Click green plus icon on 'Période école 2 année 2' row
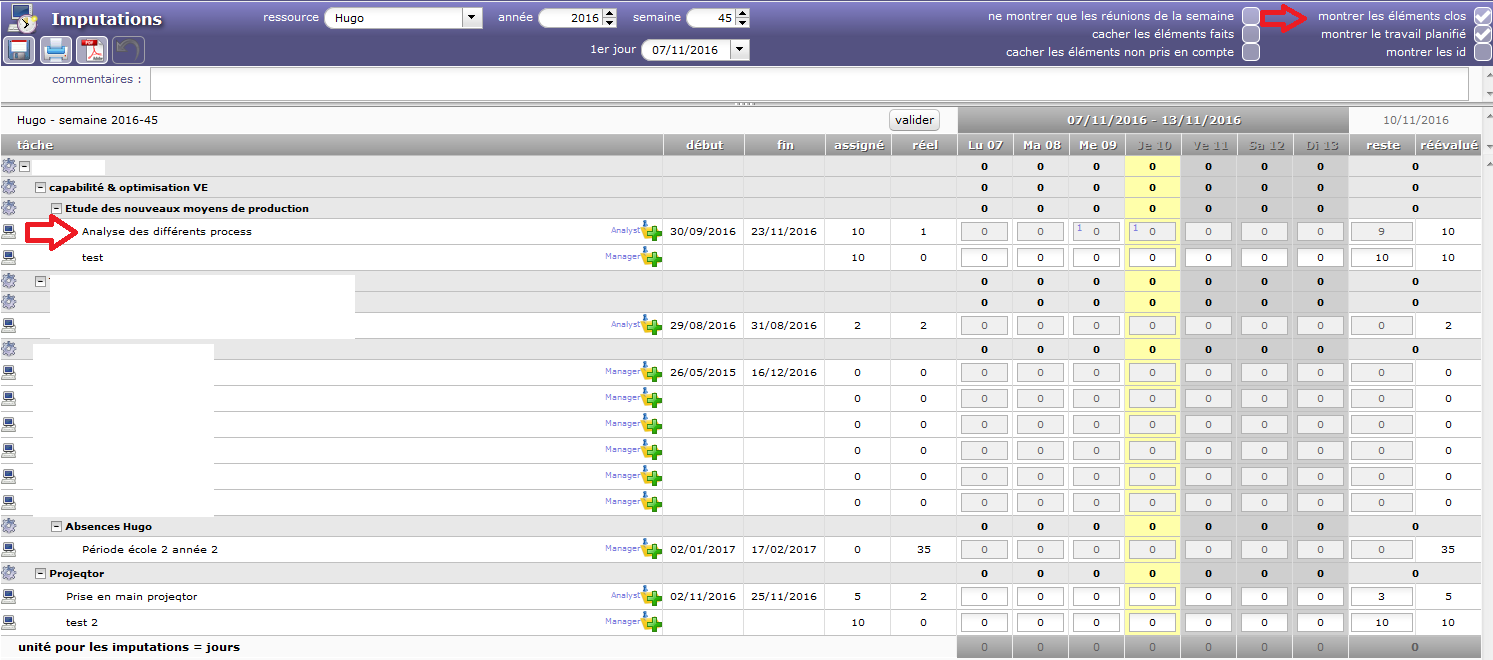 coord(652,550)
